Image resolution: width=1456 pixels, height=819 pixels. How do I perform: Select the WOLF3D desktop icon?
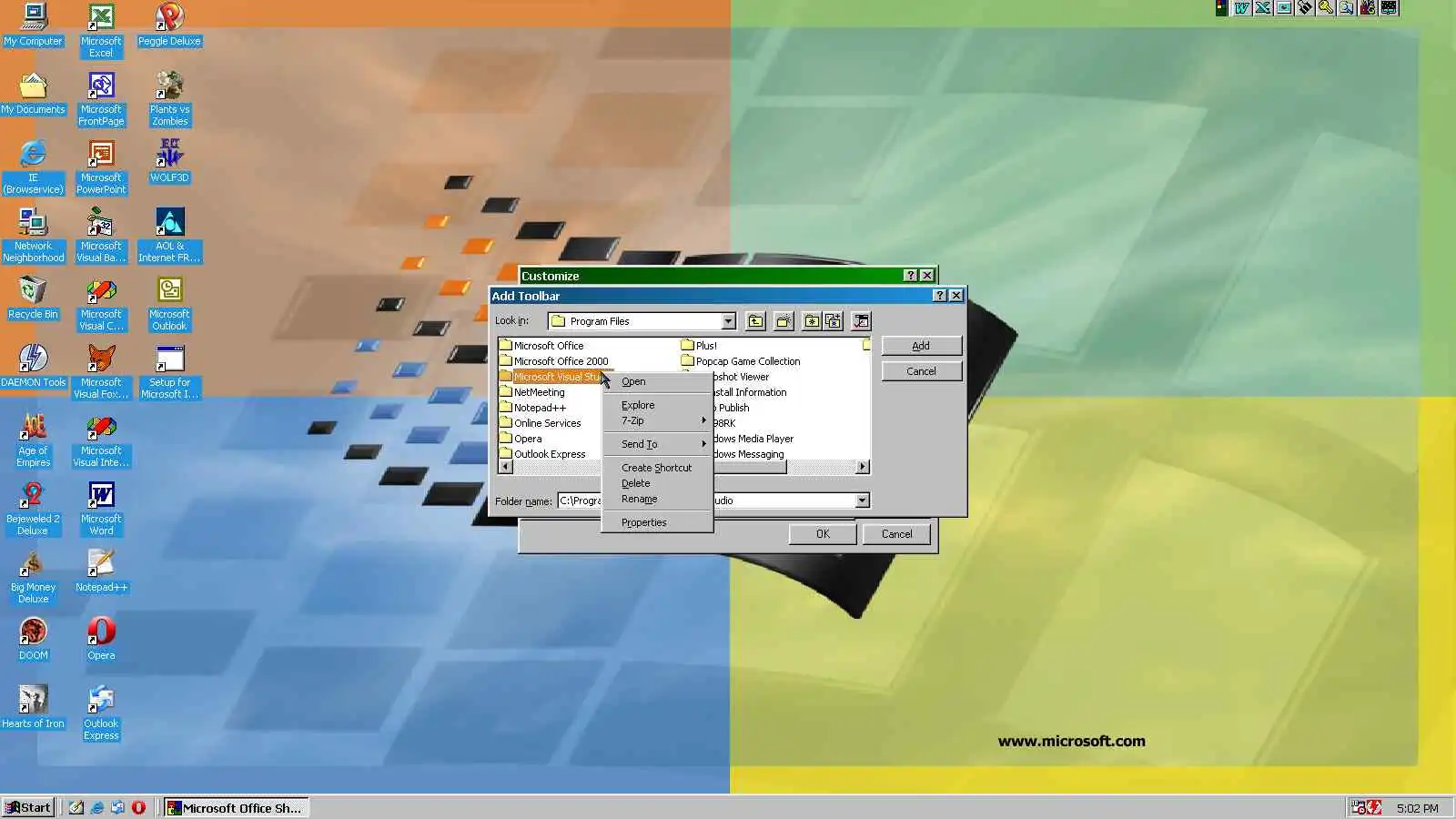tap(169, 162)
